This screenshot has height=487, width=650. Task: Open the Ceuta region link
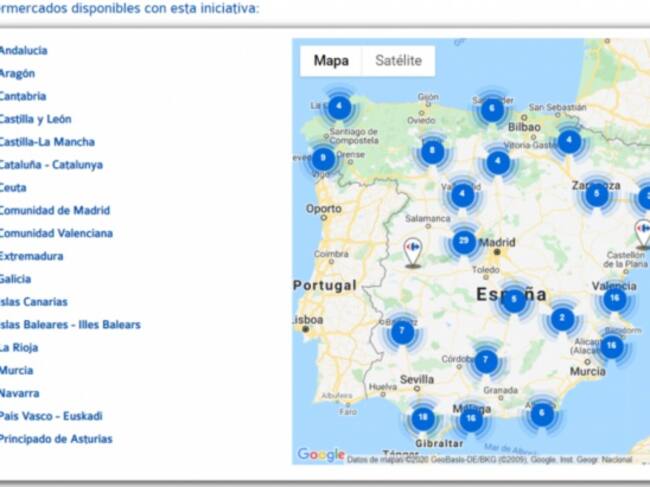coord(13,188)
